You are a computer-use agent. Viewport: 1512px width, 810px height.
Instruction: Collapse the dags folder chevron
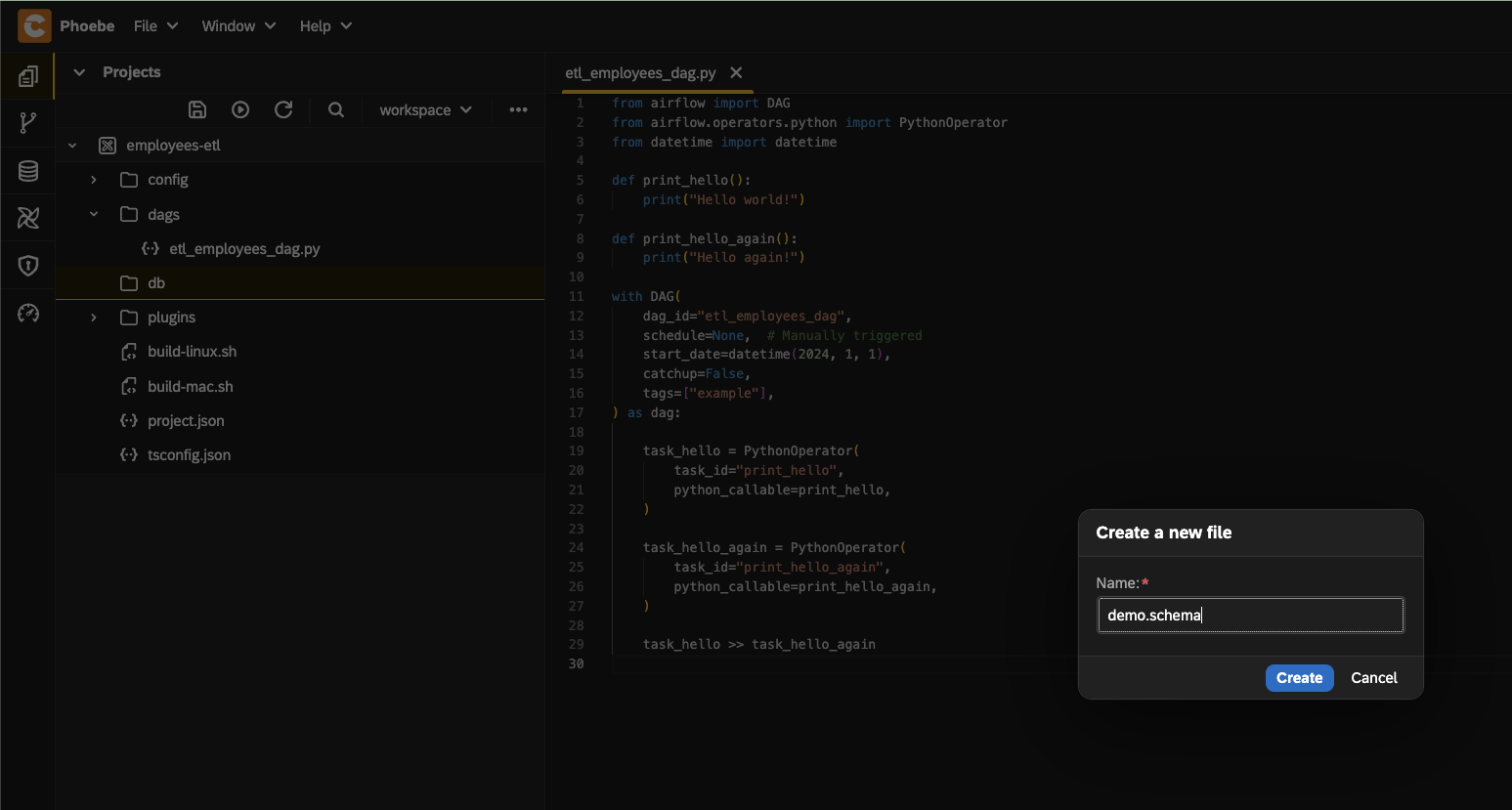pos(94,214)
